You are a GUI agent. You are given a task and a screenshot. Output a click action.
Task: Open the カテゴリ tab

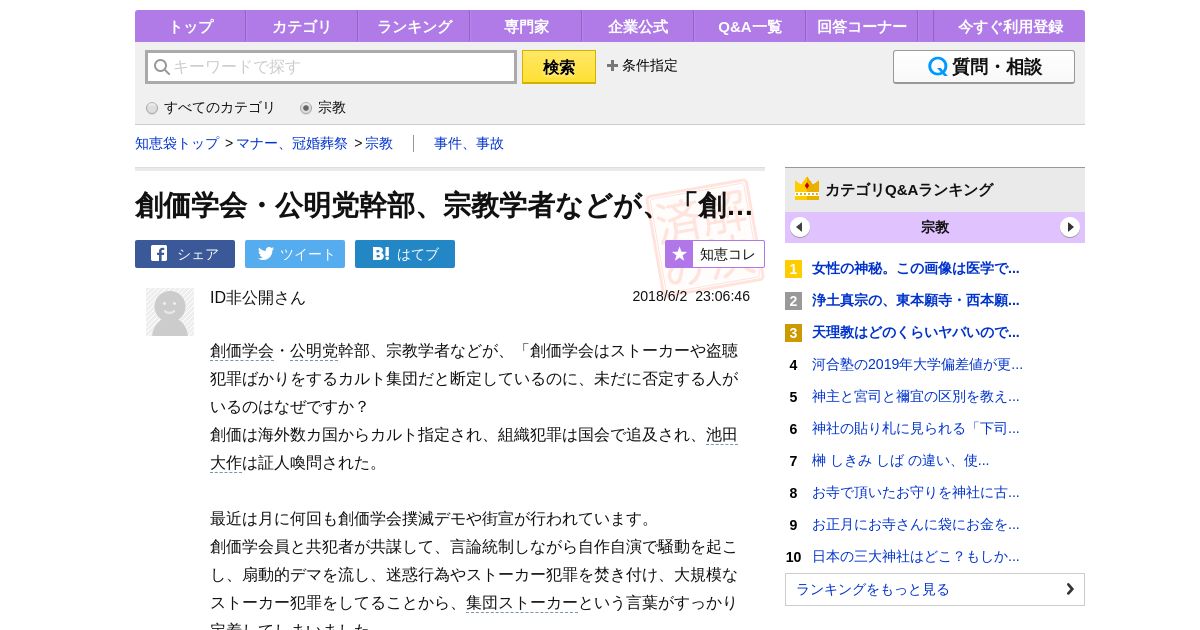tap(301, 27)
